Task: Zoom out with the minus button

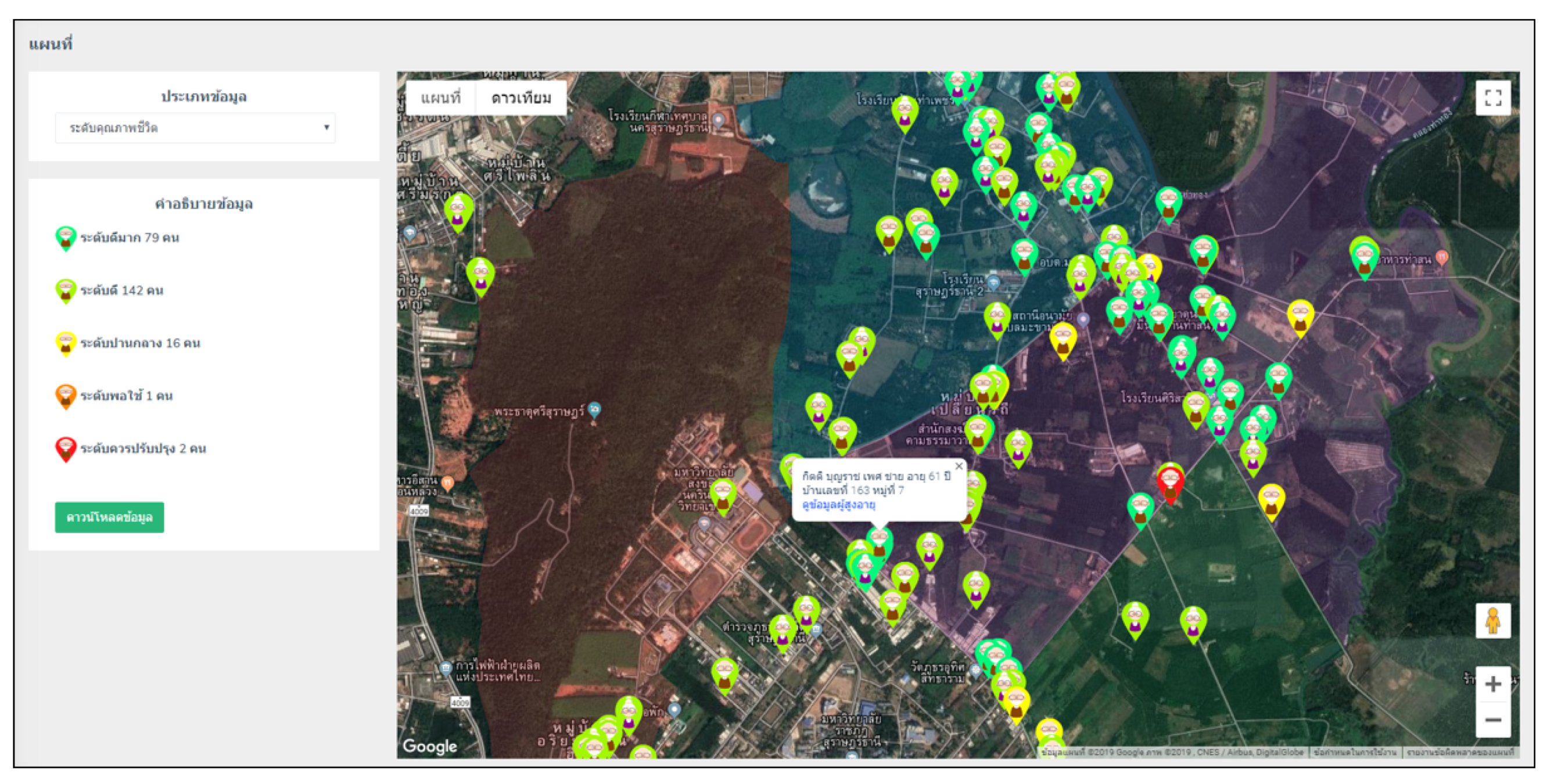Action: 1493,719
